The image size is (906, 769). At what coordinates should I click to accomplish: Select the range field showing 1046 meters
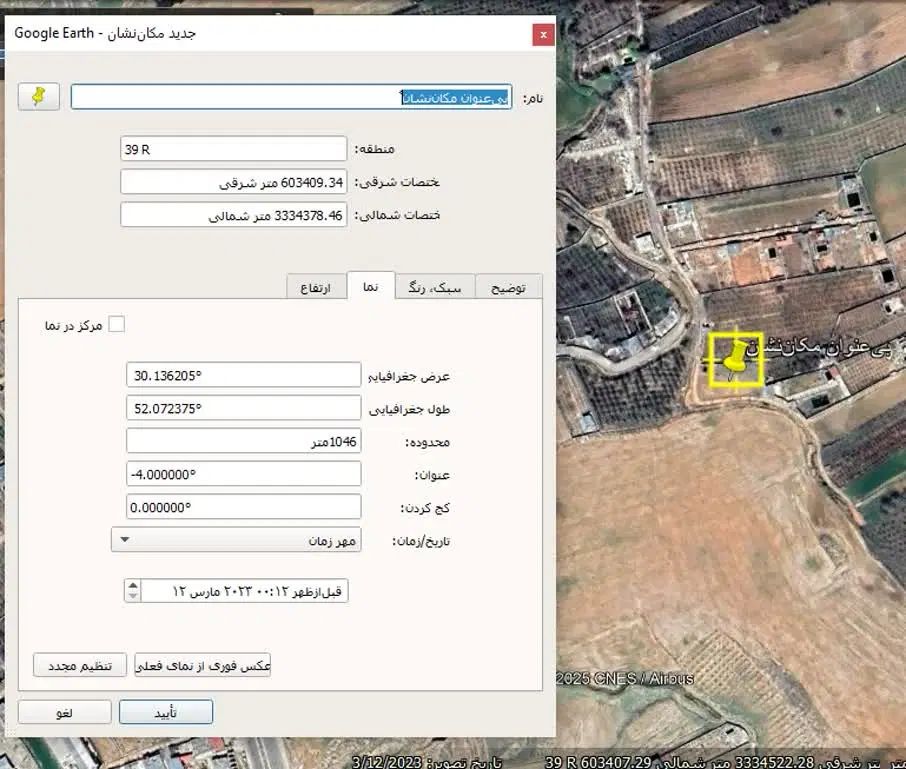244,441
